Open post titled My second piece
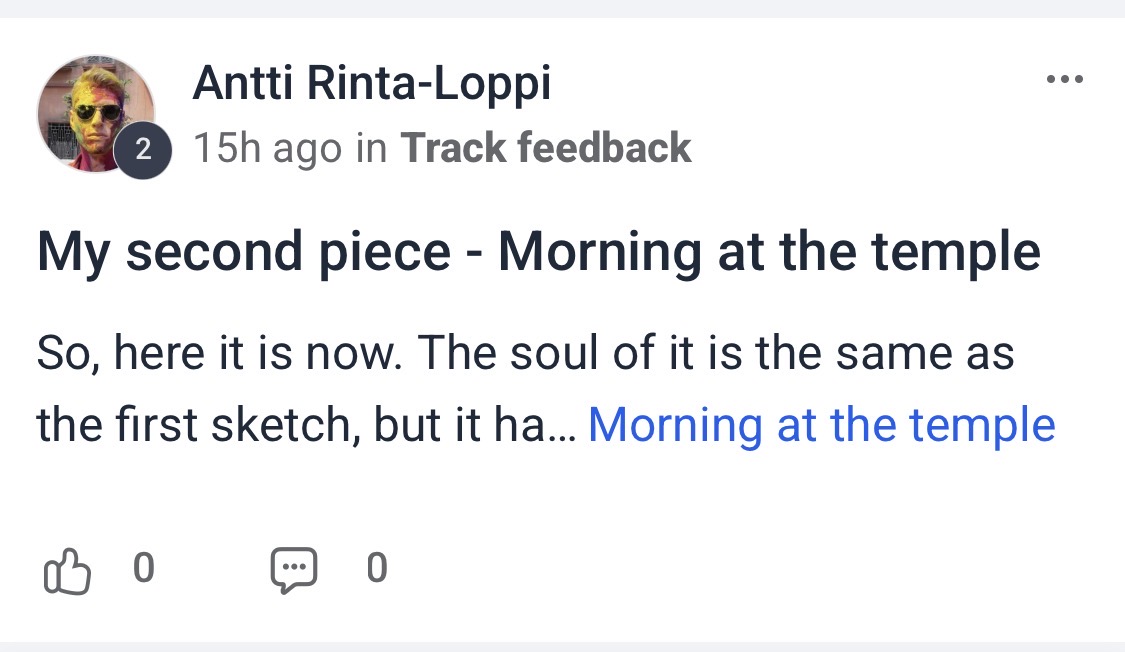The width and height of the screenshot is (1125, 652). pos(538,252)
